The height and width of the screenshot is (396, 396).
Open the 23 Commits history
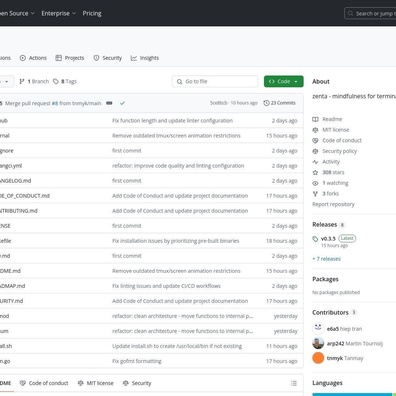click(x=279, y=103)
